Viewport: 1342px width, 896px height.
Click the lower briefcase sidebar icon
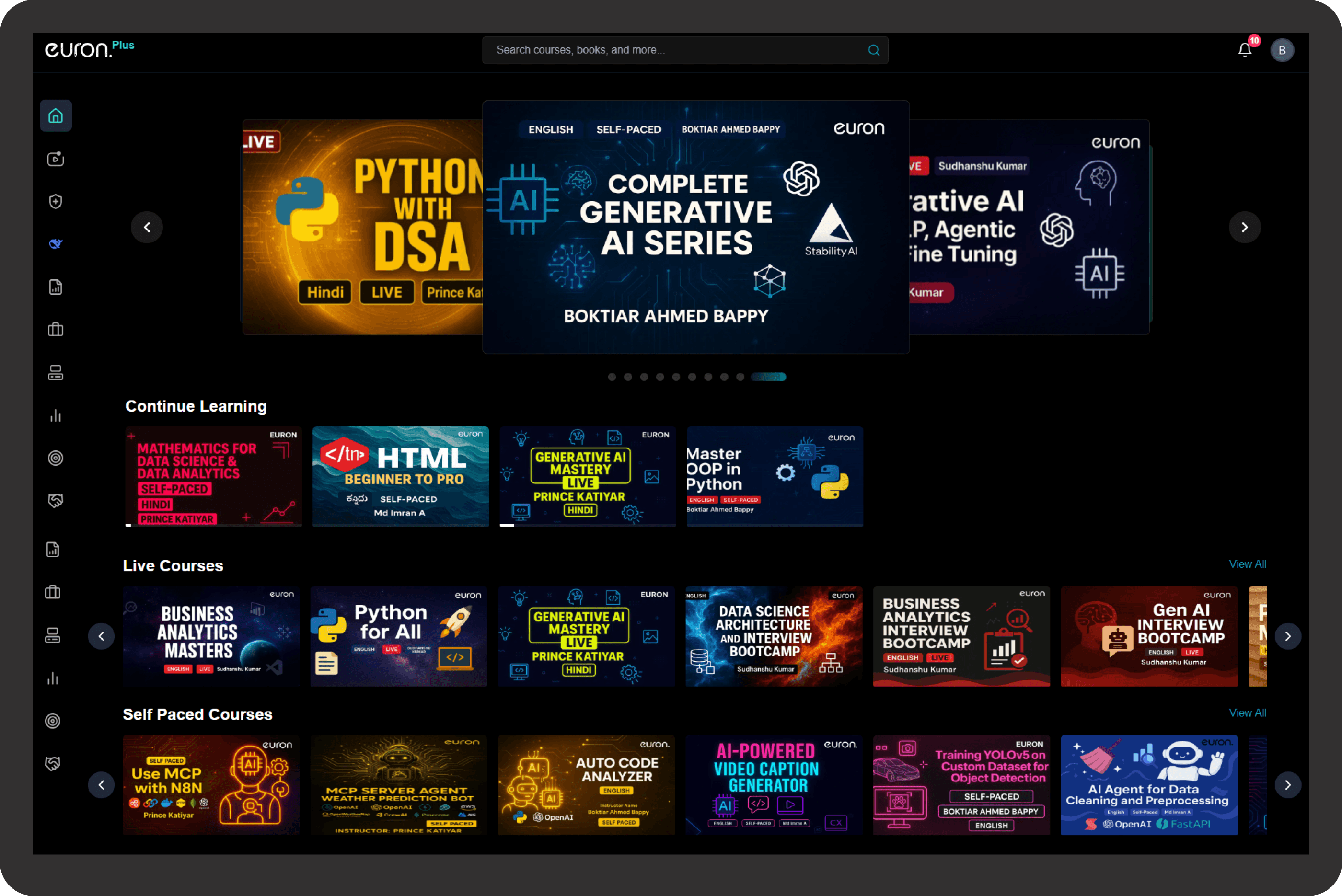(x=53, y=592)
